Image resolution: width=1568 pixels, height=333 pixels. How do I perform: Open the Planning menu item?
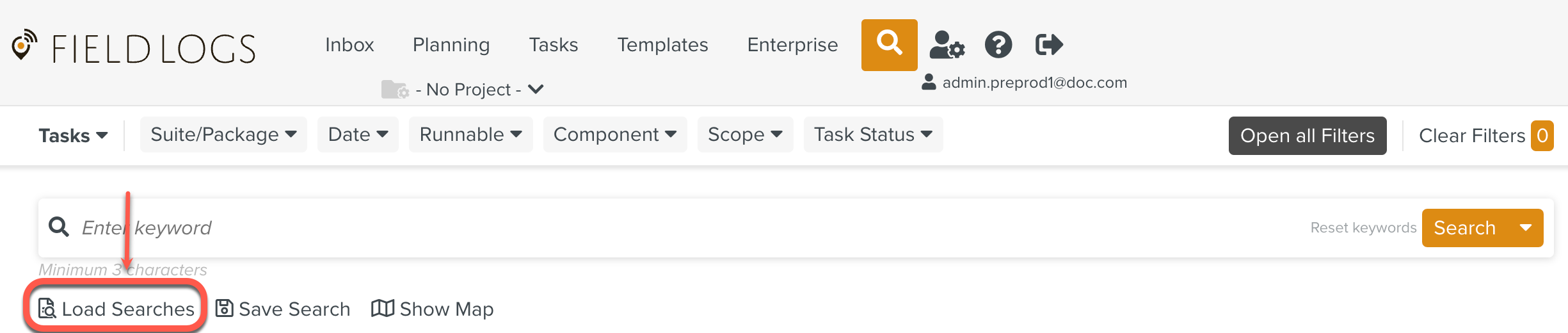451,45
